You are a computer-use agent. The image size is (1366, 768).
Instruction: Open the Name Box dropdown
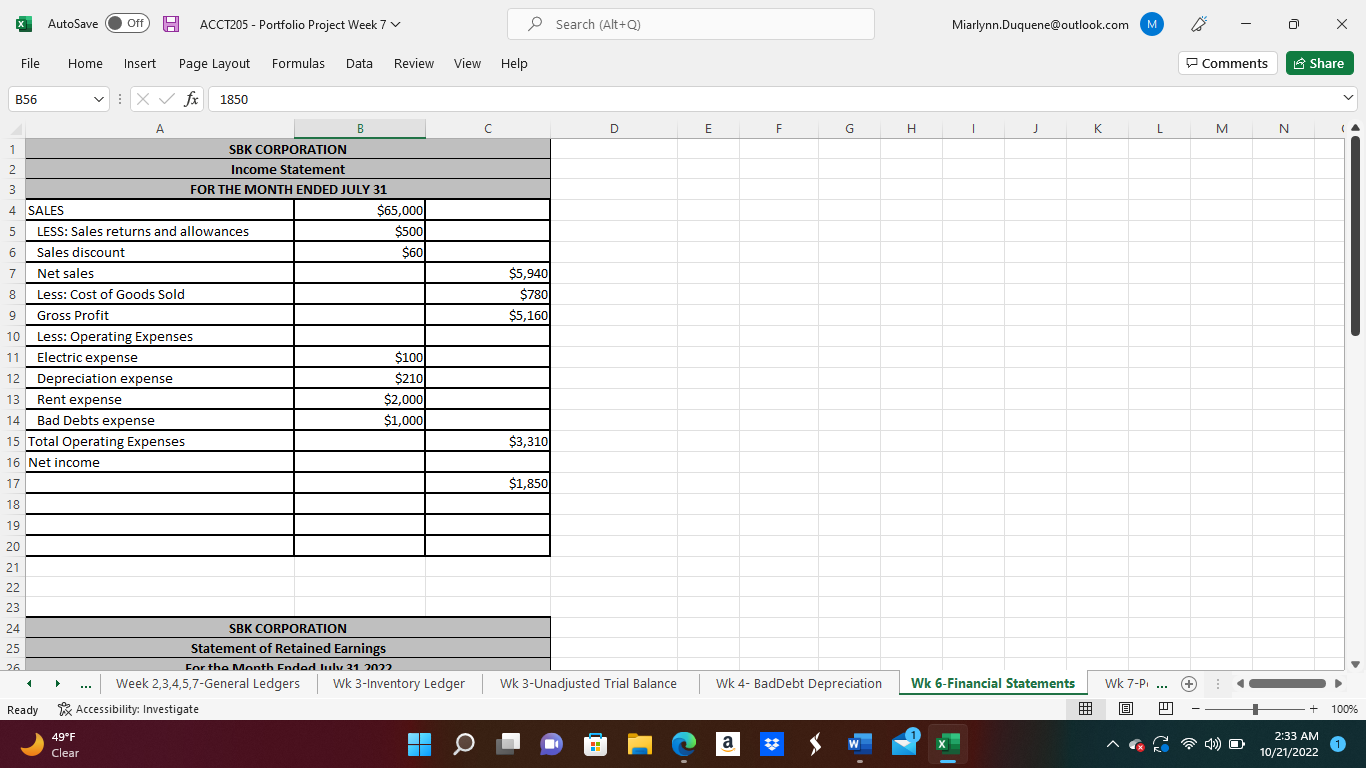point(97,99)
